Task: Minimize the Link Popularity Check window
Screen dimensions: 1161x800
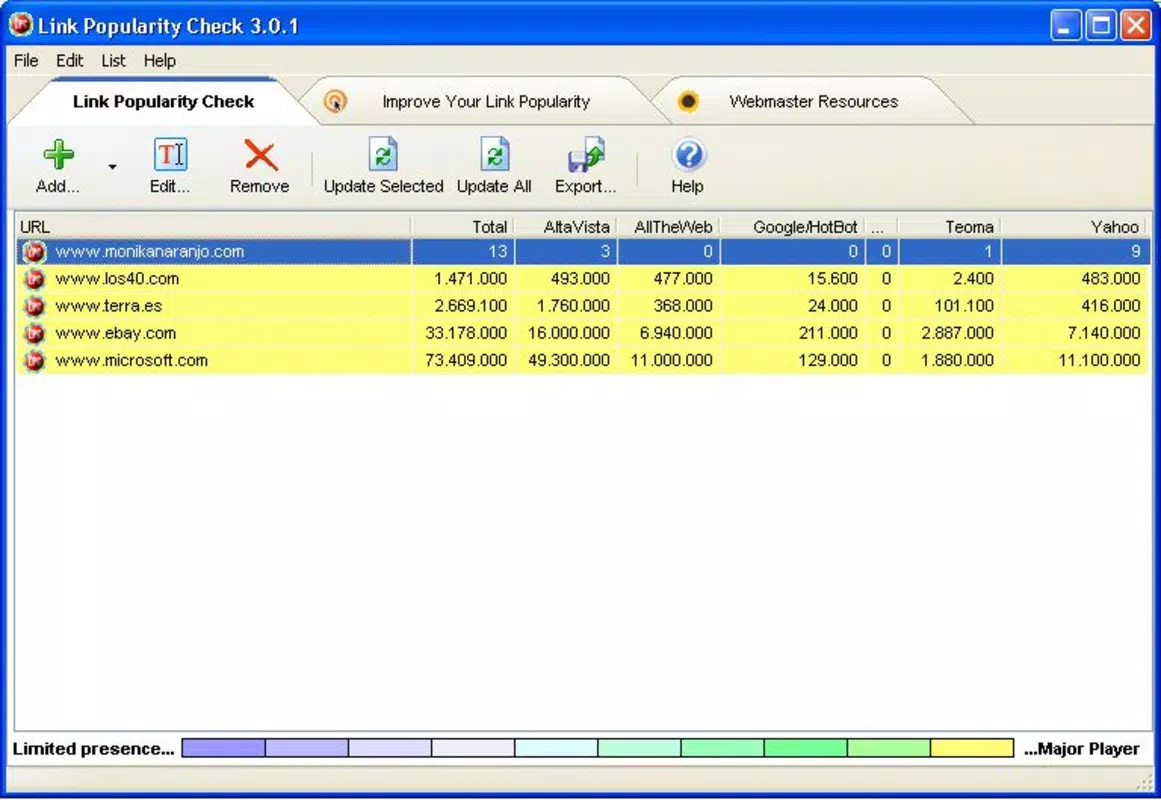Action: [1065, 26]
